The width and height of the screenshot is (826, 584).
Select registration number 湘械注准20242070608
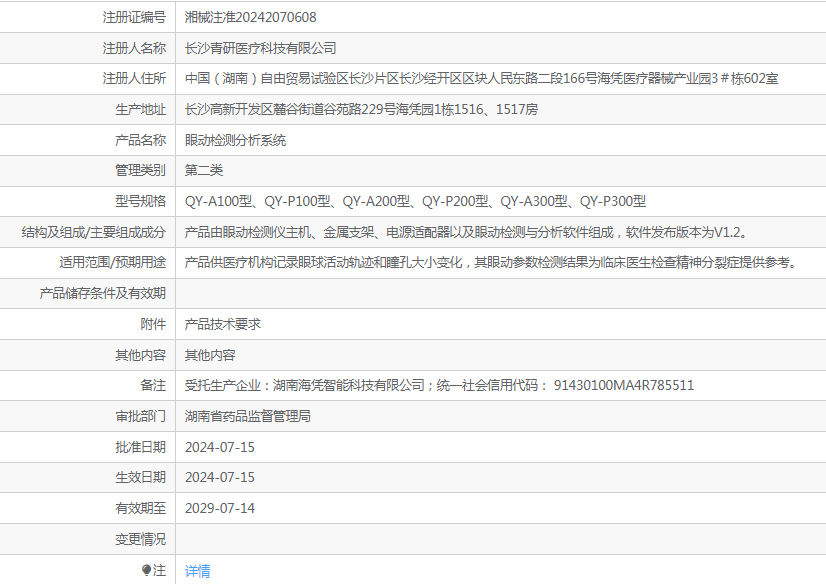point(250,17)
